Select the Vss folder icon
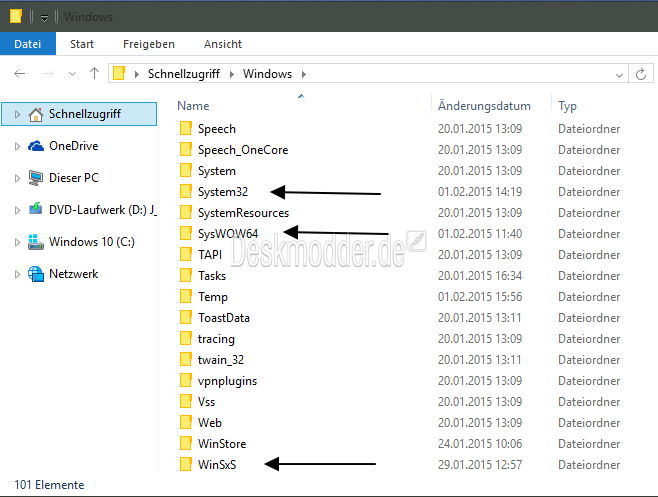The height and width of the screenshot is (497, 658). (x=186, y=401)
